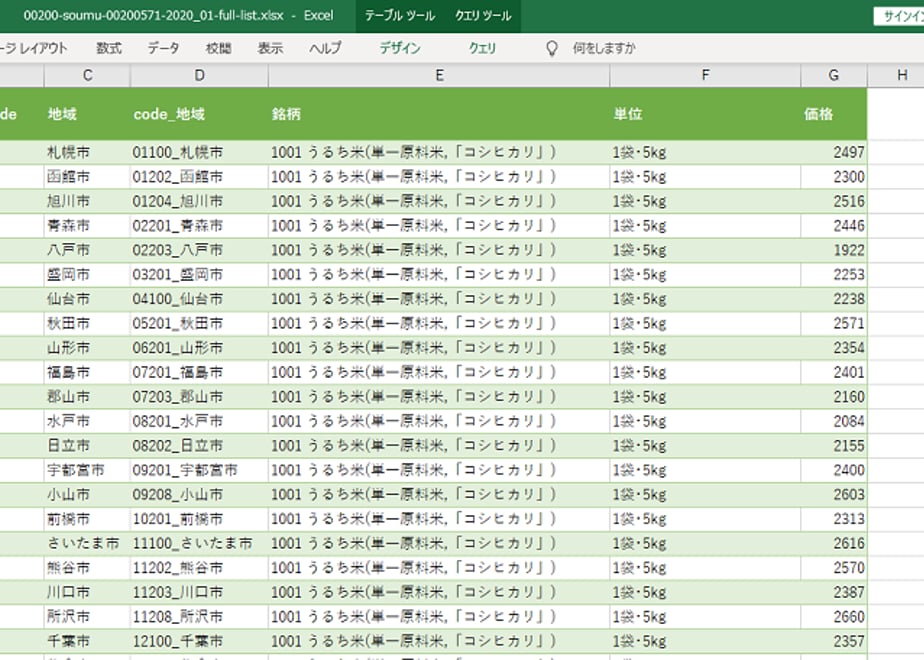
Task: Select the cell 仙台市 in column C
Action: (87, 299)
